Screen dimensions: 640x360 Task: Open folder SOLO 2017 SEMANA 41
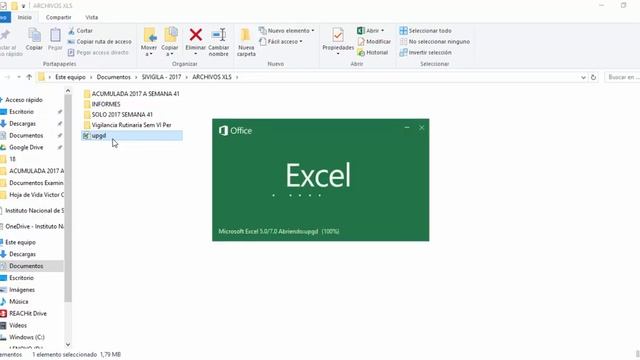click(x=118, y=115)
